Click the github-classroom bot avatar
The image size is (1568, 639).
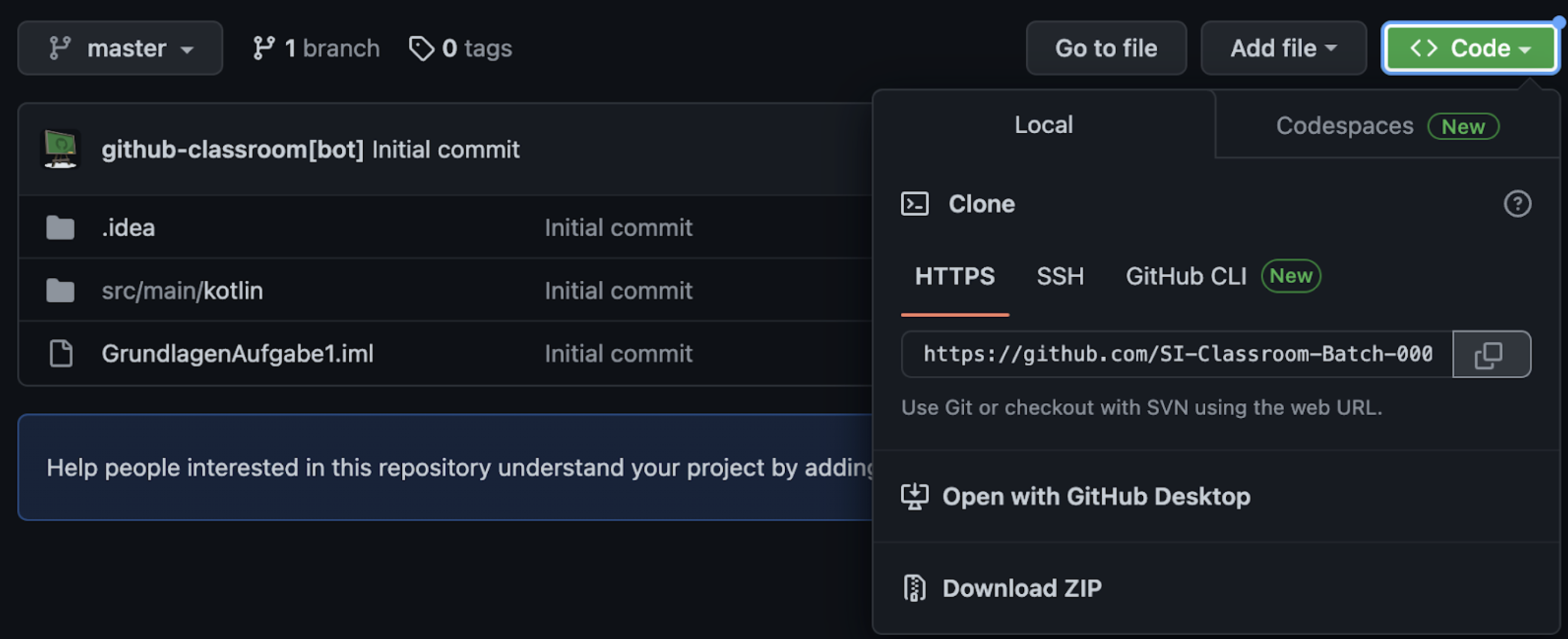point(60,149)
